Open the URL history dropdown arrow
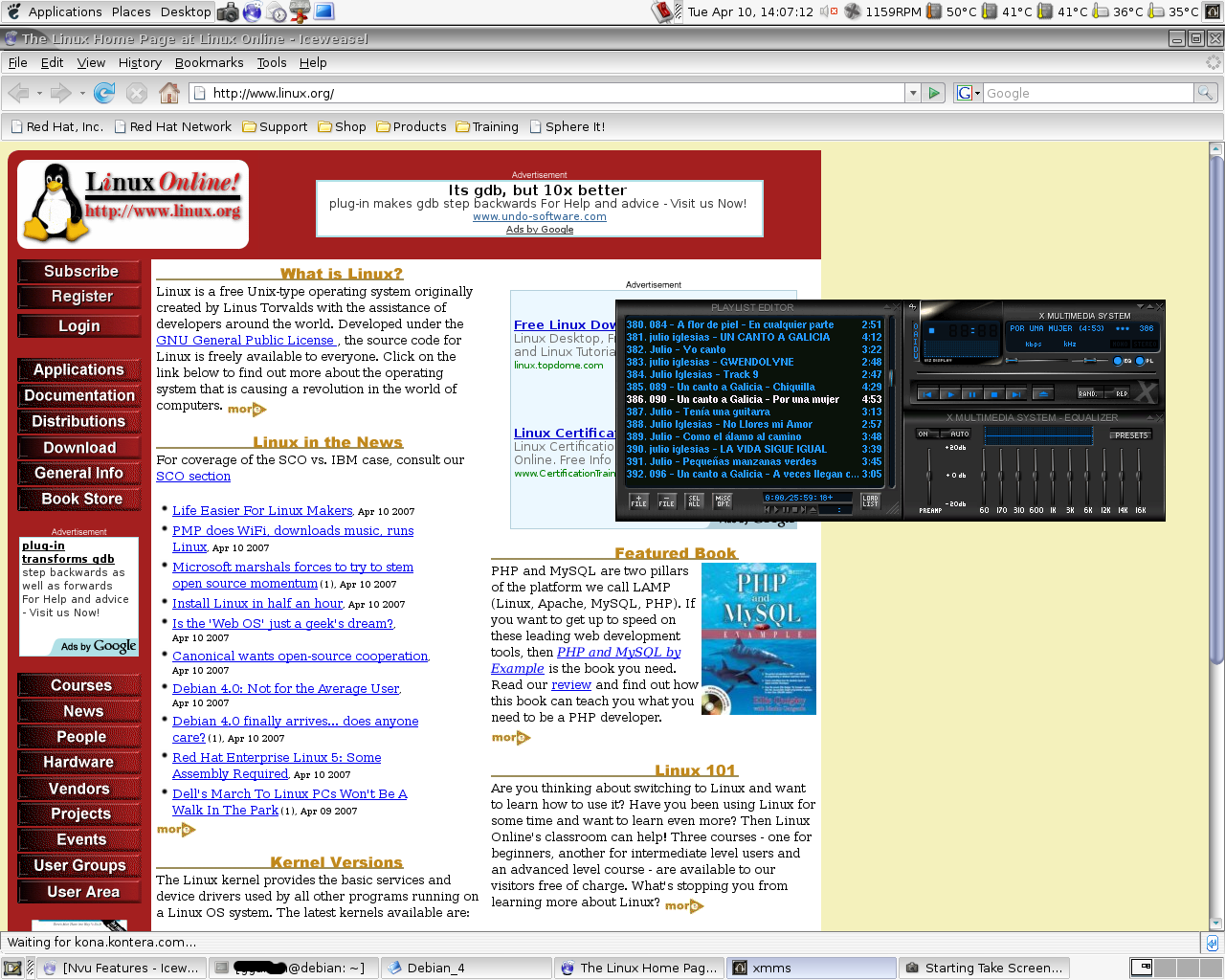Viewport: 1225px width, 980px height. tap(913, 93)
